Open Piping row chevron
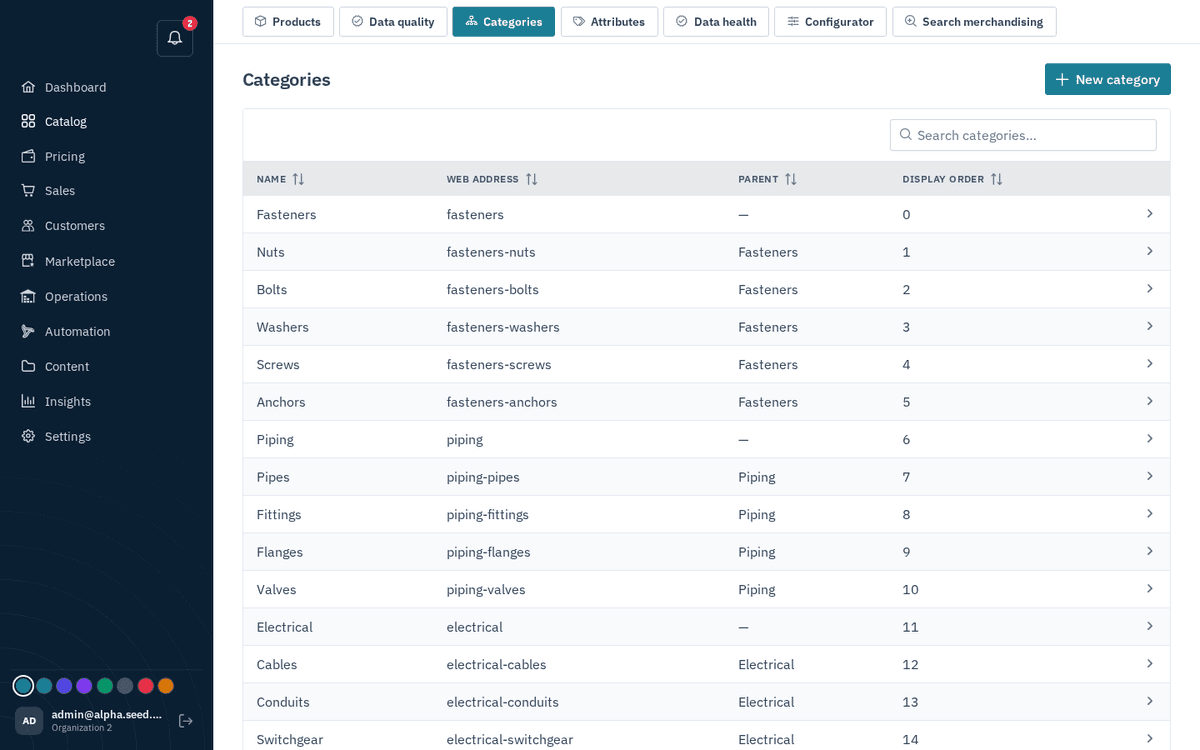The height and width of the screenshot is (750, 1200). (1150, 439)
